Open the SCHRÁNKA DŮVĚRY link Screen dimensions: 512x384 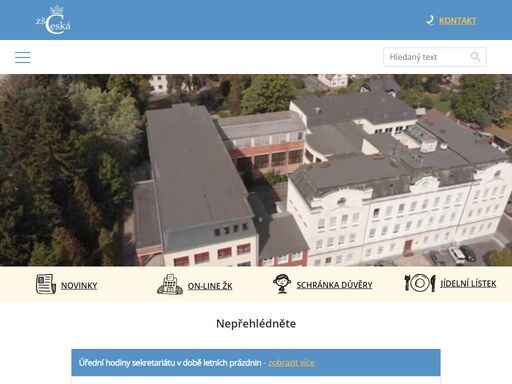coord(334,285)
